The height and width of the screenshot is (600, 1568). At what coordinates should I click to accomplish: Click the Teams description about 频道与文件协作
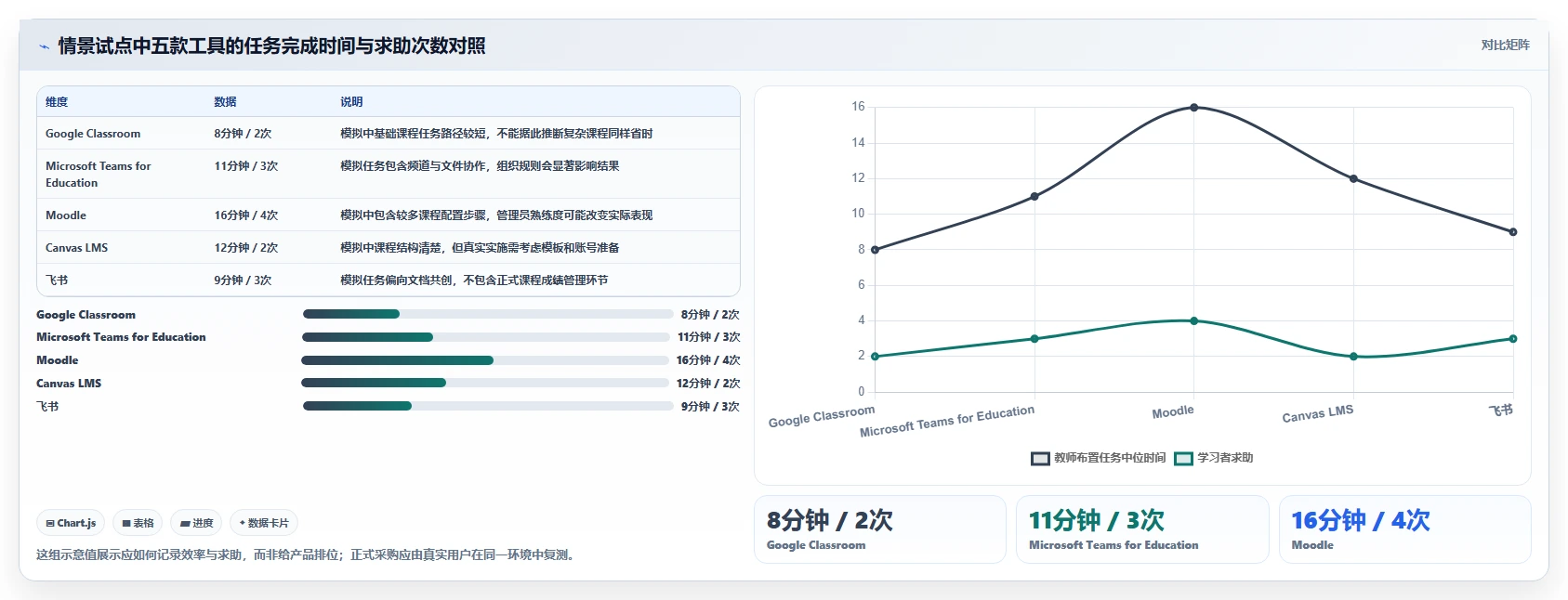pyautogui.click(x=480, y=166)
